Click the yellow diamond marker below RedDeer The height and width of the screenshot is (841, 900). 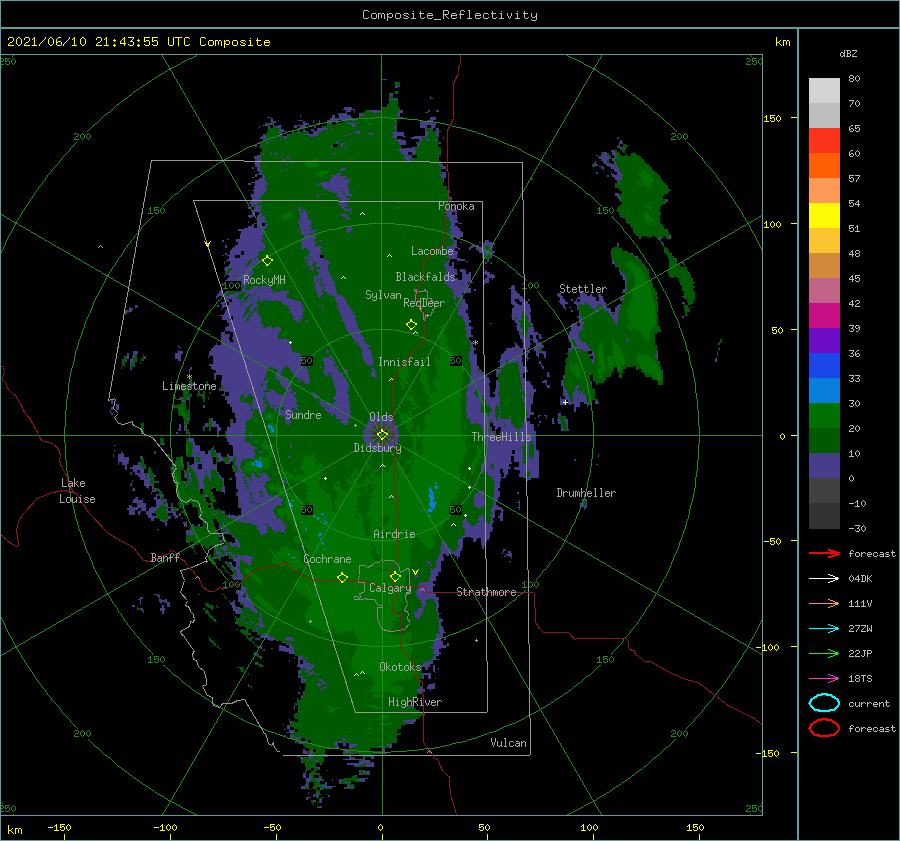point(411,325)
